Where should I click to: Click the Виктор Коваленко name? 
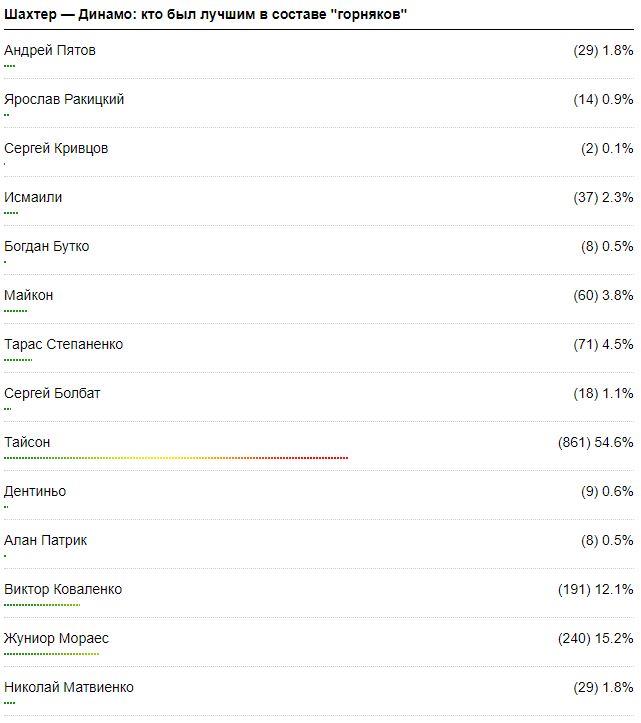click(x=63, y=589)
